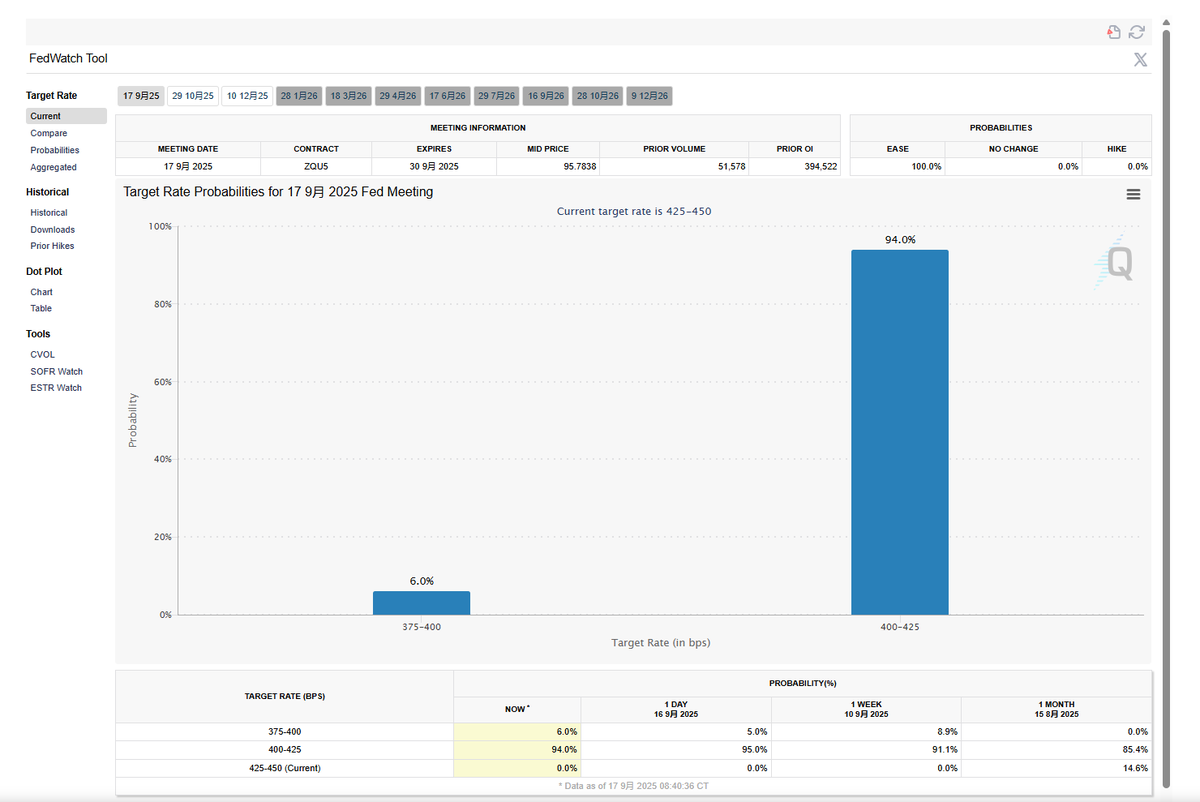The image size is (1200, 802).
Task: Switch to the 28 1月26 meeting tab
Action: click(299, 96)
